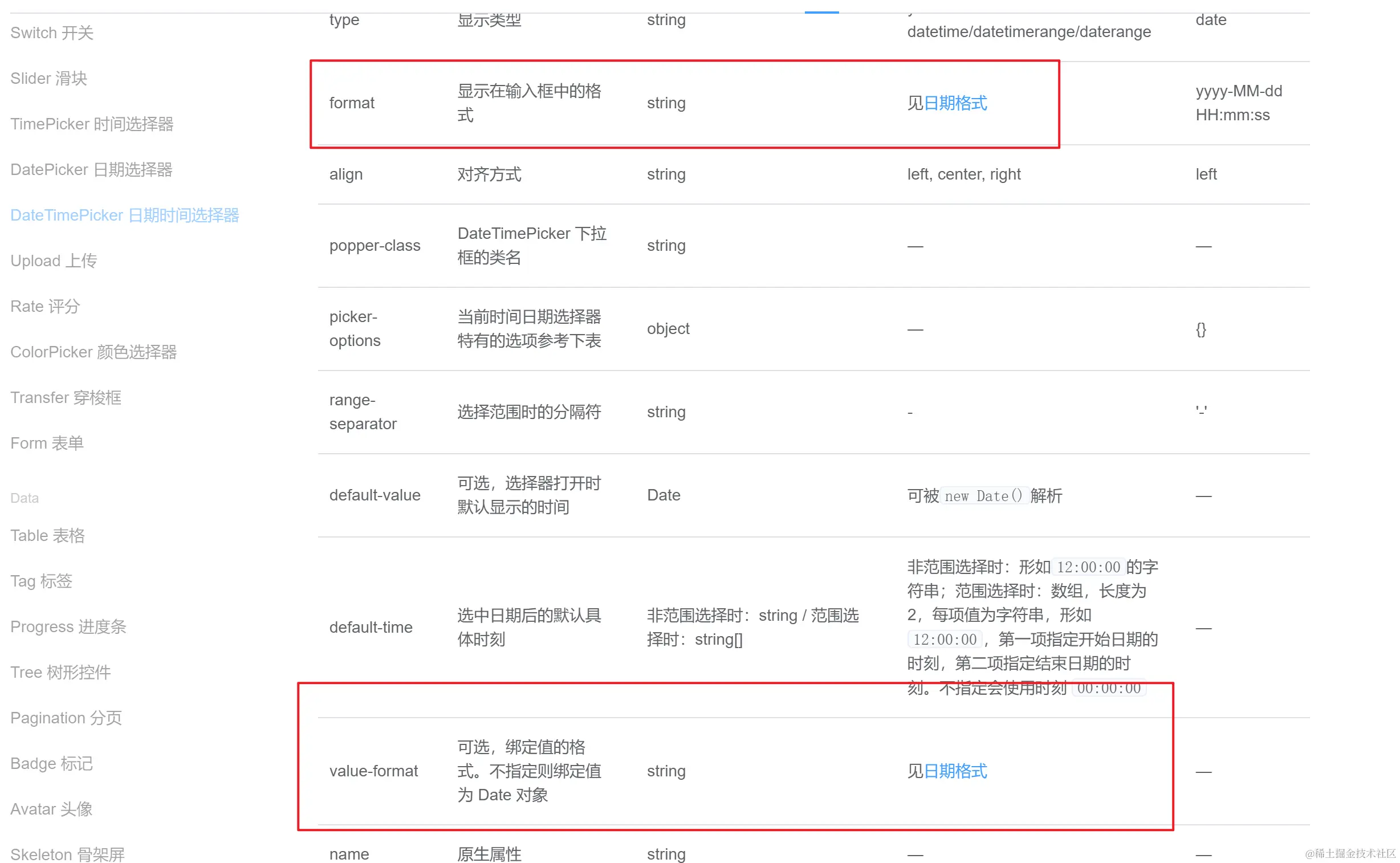Viewport: 1400px width, 863px height.
Task: Open ColorPicker 颜色选择器 sidebar link
Action: [x=93, y=352]
